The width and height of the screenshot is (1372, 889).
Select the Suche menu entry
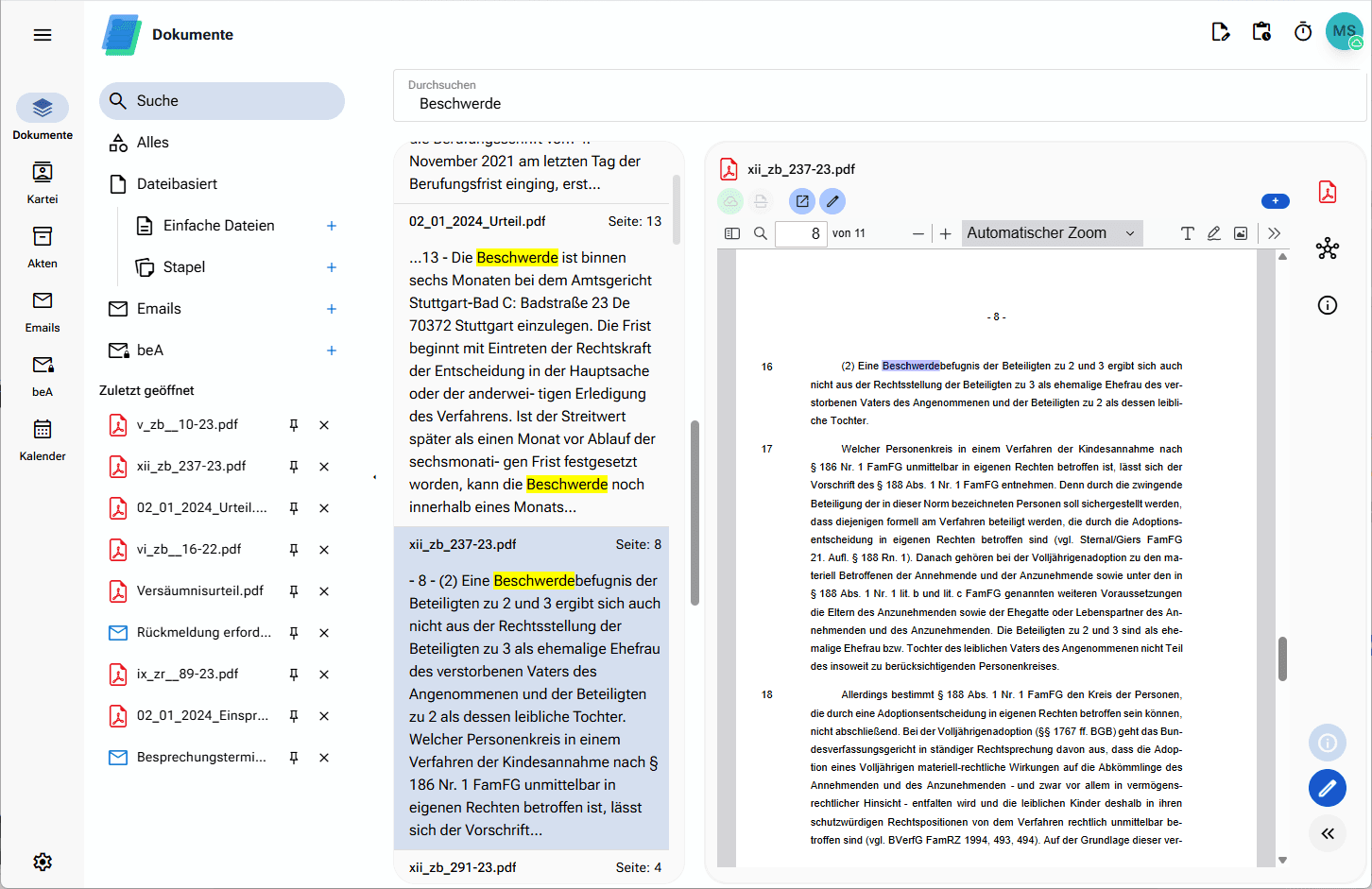222,101
